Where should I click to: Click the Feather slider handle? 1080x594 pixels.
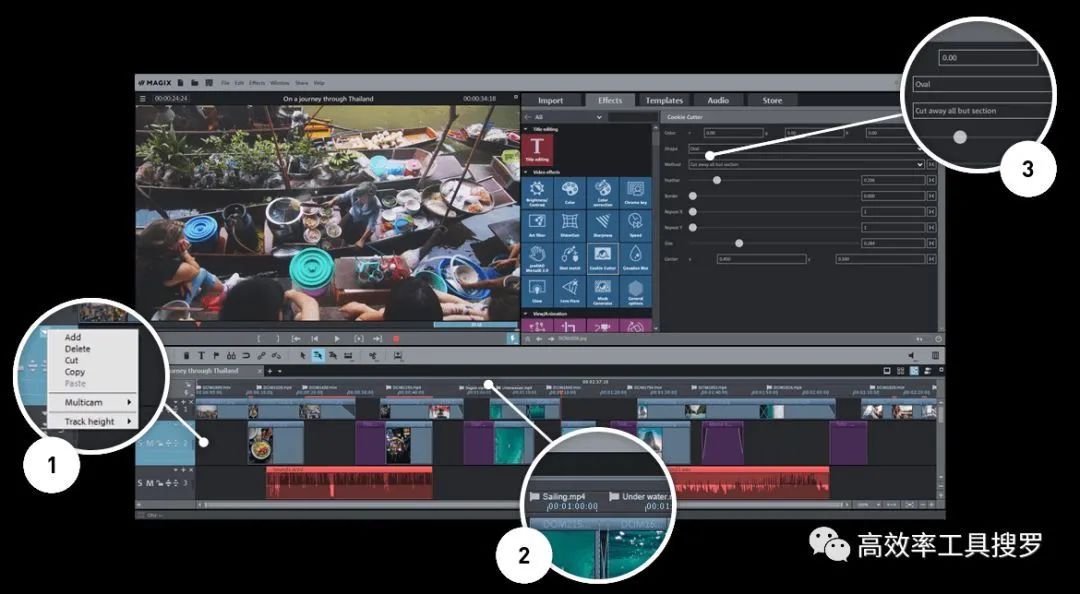pyautogui.click(x=717, y=180)
